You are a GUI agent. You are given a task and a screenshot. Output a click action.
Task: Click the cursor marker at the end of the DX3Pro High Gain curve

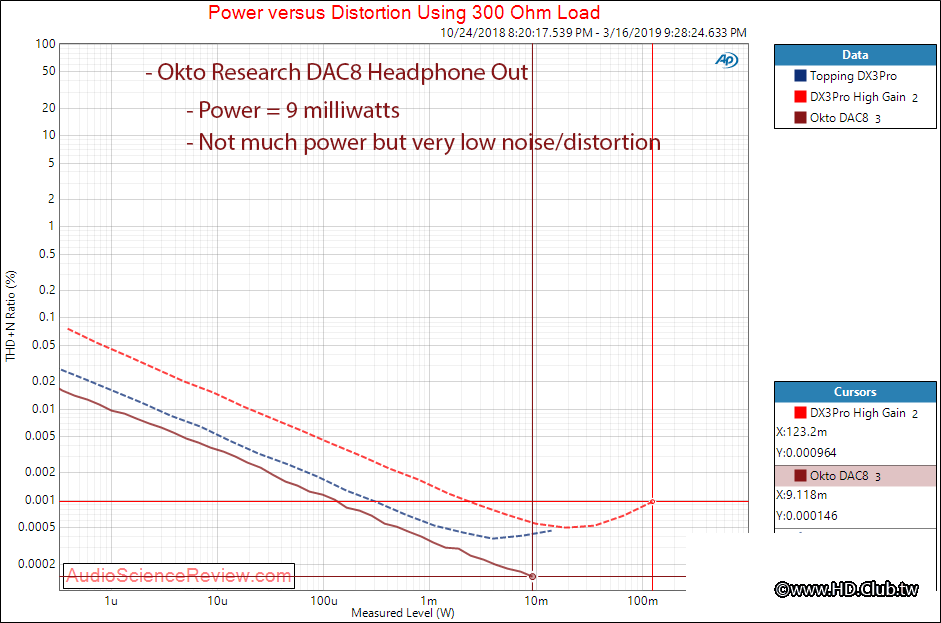652,502
